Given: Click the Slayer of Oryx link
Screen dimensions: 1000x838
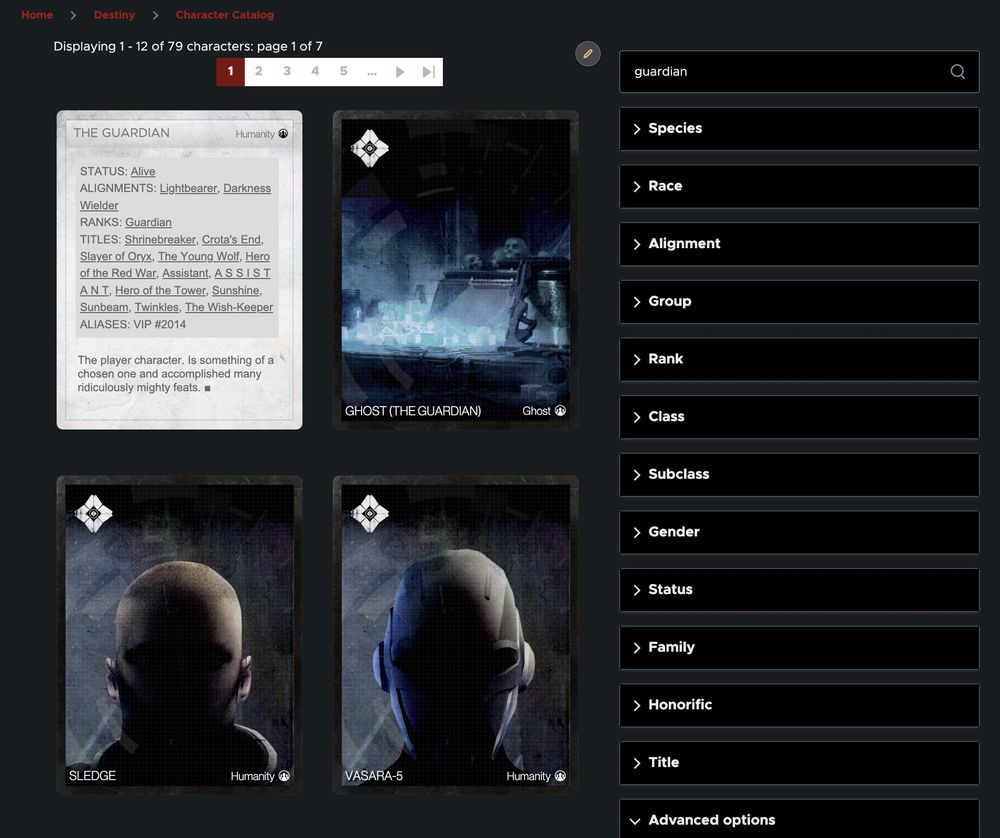Looking at the screenshot, I should pos(115,256).
